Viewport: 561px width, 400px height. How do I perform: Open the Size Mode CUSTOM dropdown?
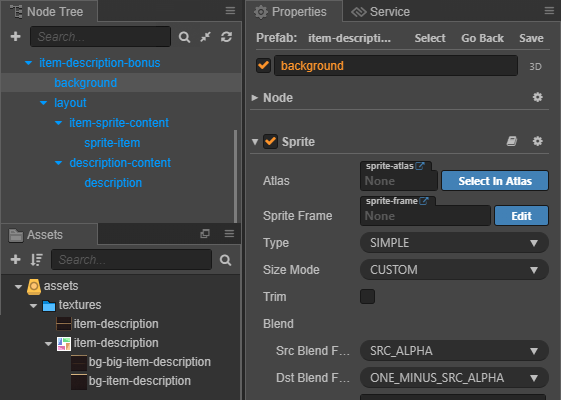454,270
